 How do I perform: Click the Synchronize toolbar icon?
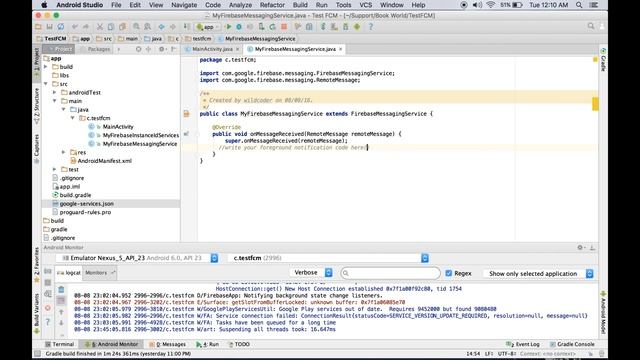click(x=61, y=27)
